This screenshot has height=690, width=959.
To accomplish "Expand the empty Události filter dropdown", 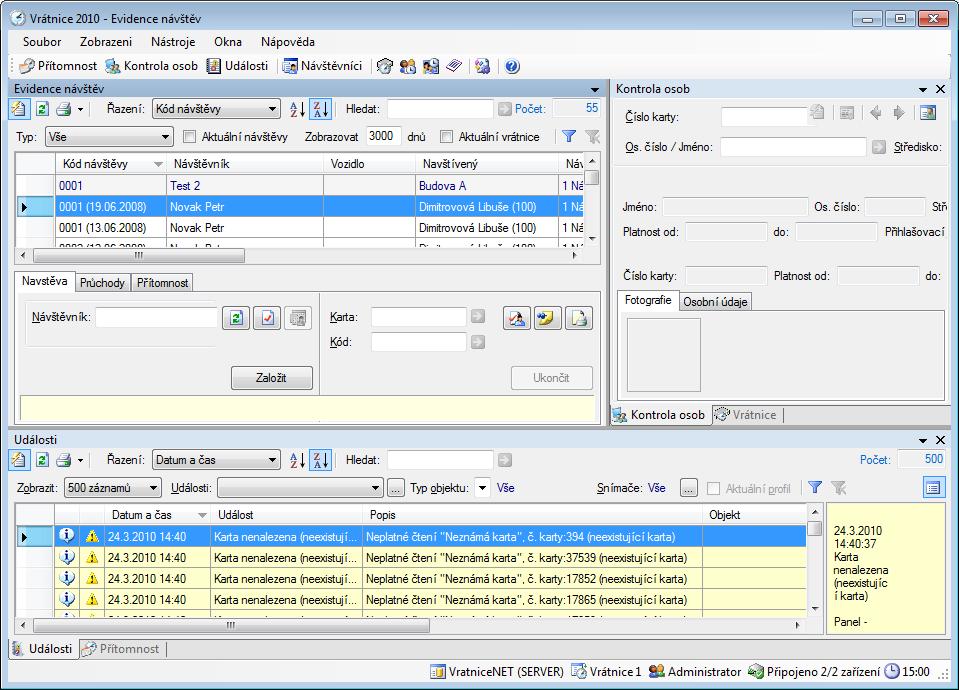I will click(x=300, y=488).
